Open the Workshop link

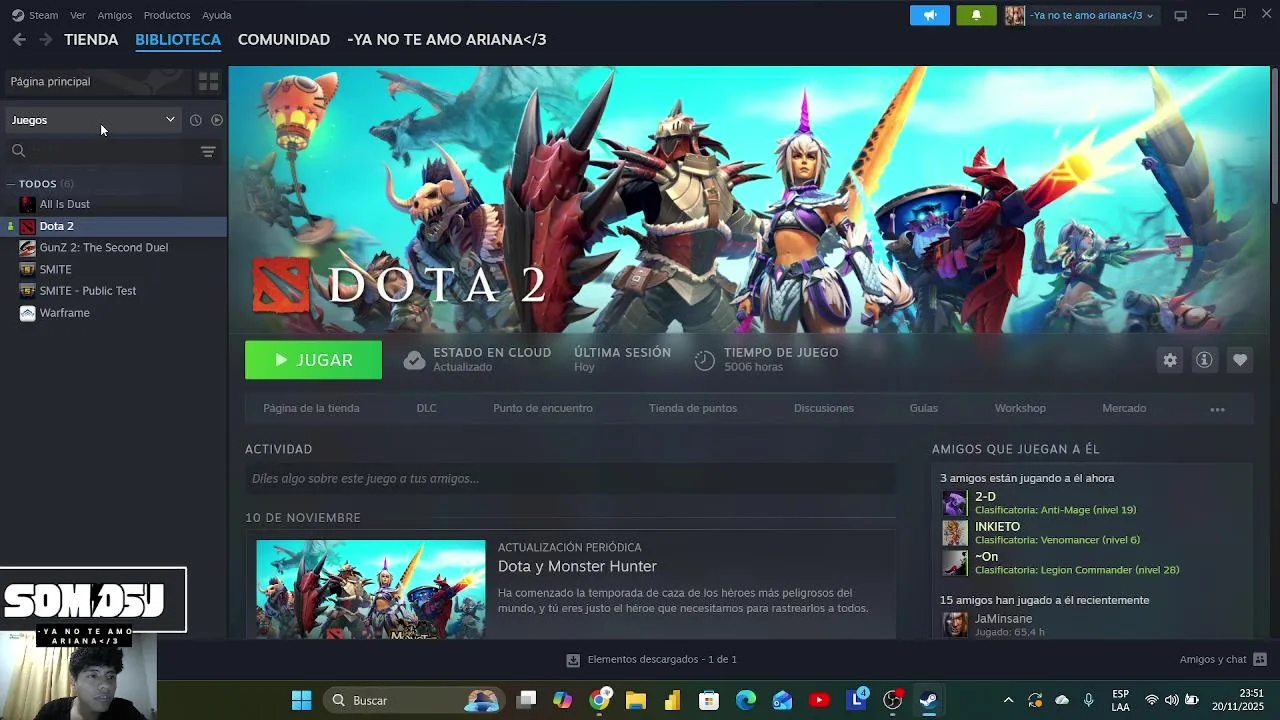pos(1020,408)
